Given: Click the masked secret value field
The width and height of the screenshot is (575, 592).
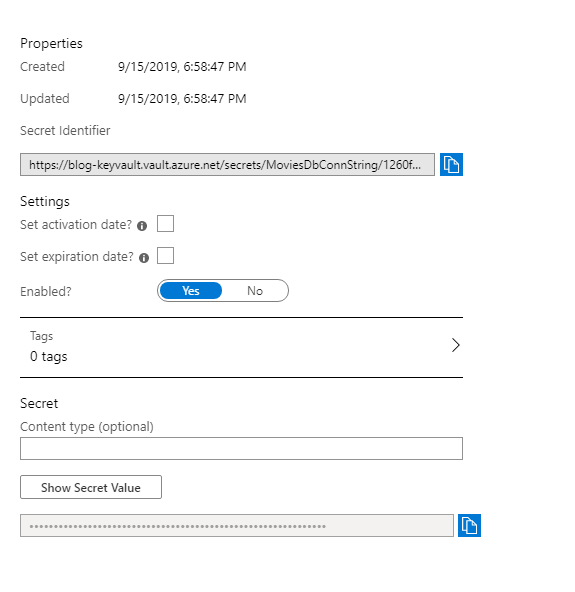Looking at the screenshot, I should [x=237, y=525].
